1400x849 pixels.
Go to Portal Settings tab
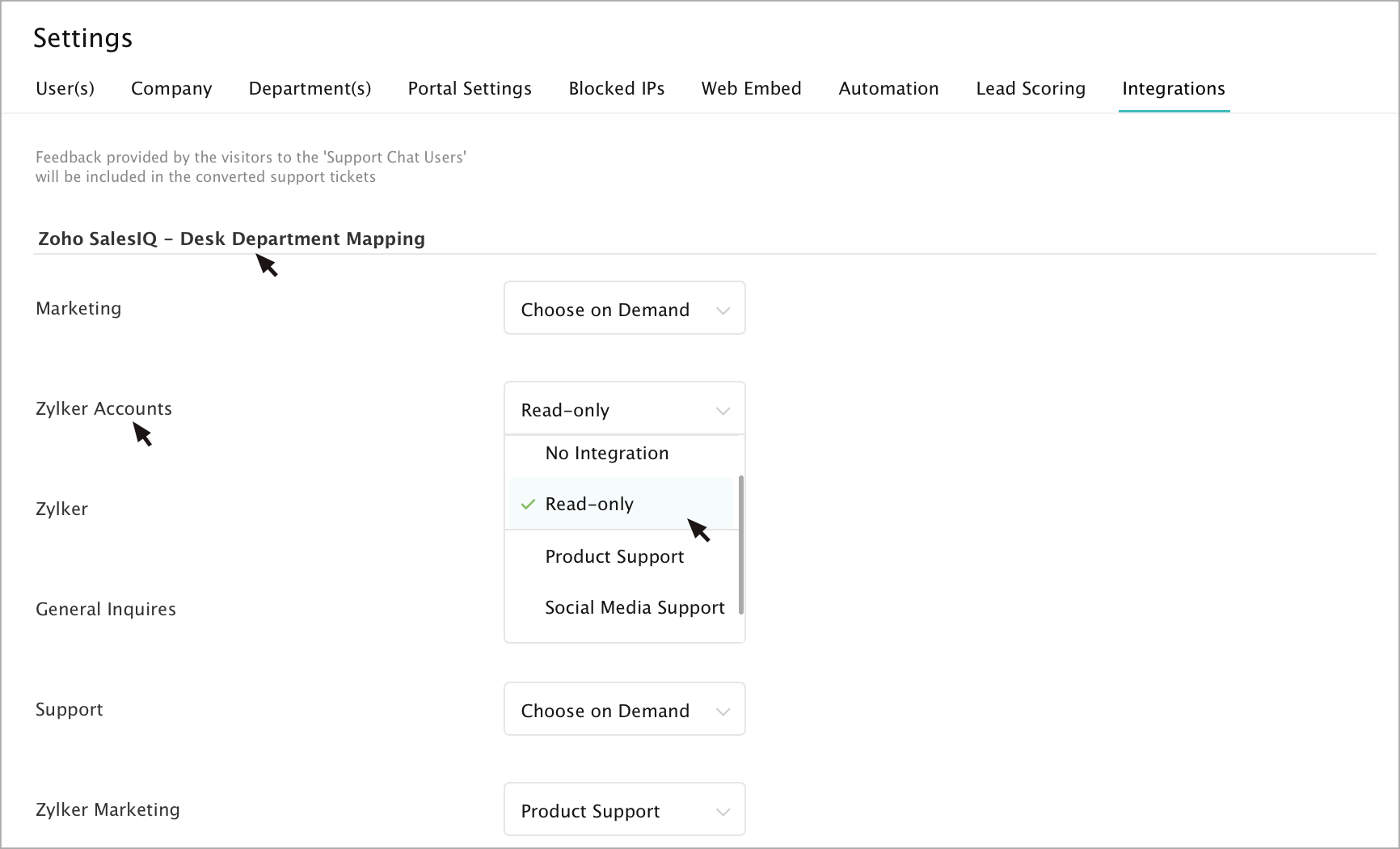point(470,89)
